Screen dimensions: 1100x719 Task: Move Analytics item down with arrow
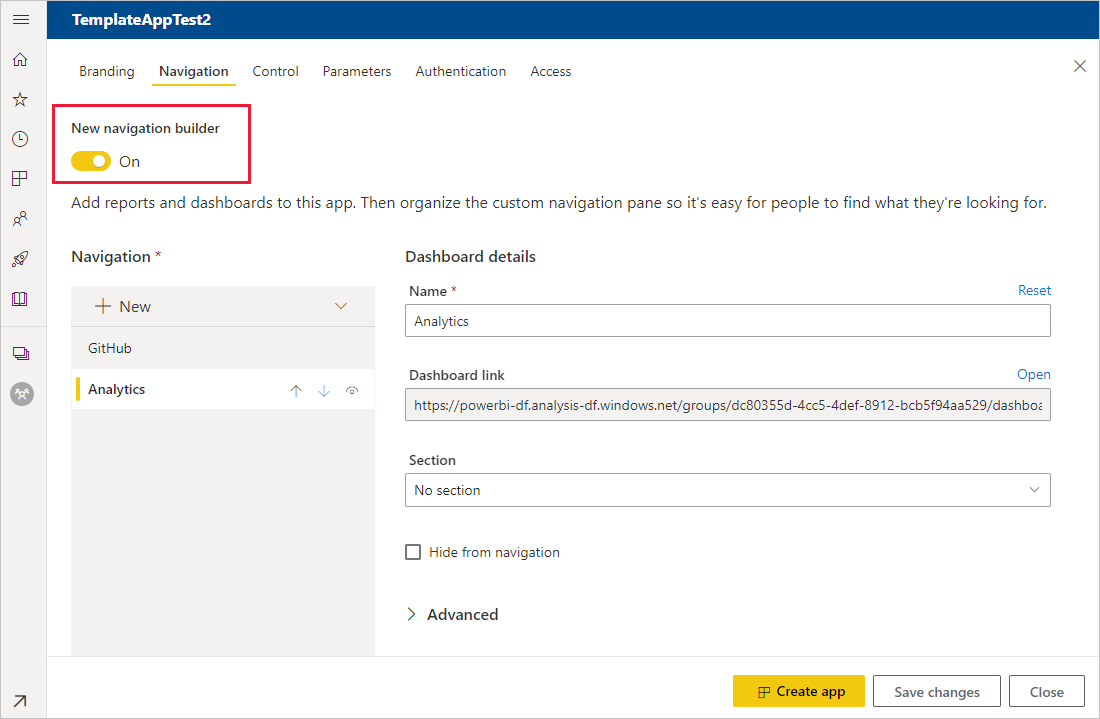pyautogui.click(x=324, y=391)
